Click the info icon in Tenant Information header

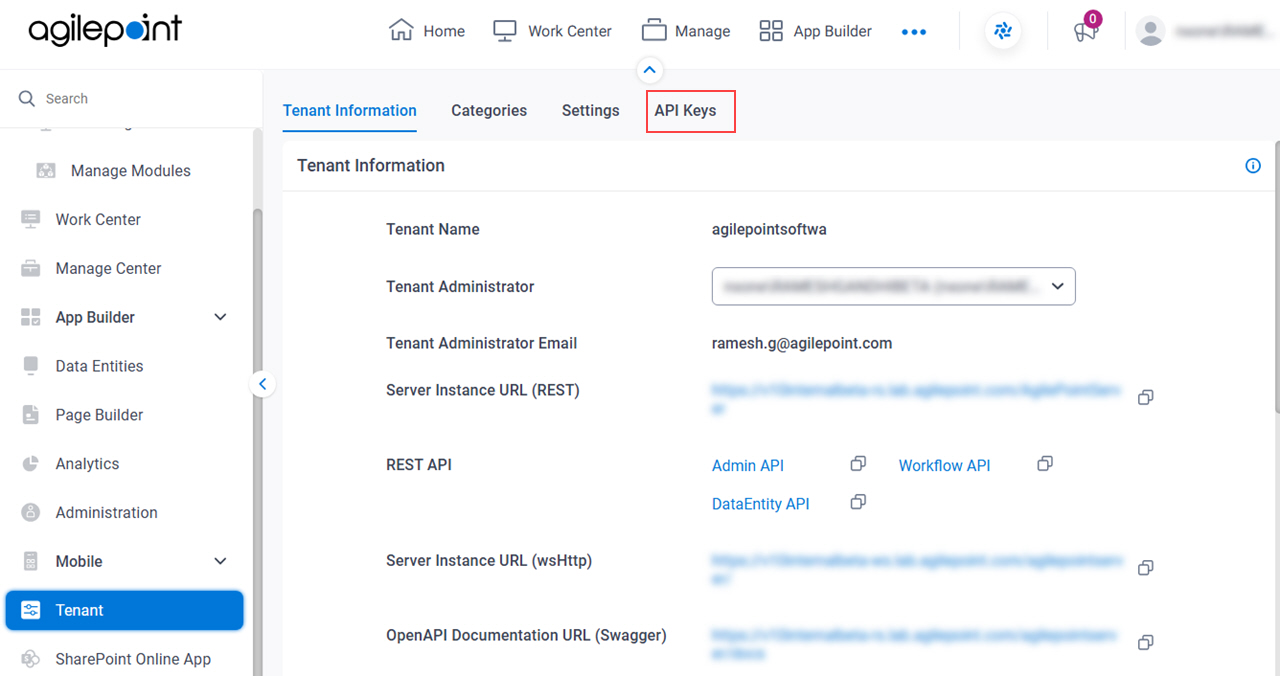pyautogui.click(x=1253, y=166)
